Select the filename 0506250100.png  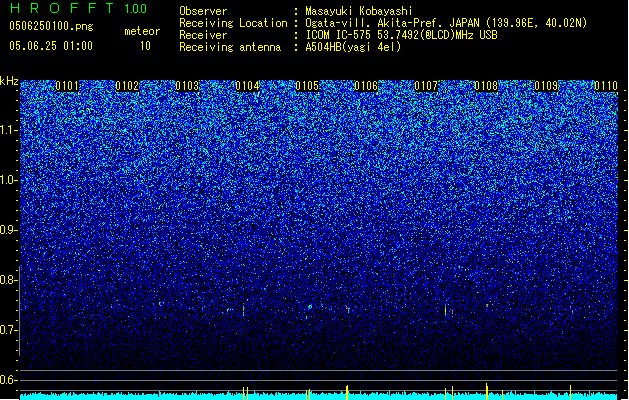(51, 26)
